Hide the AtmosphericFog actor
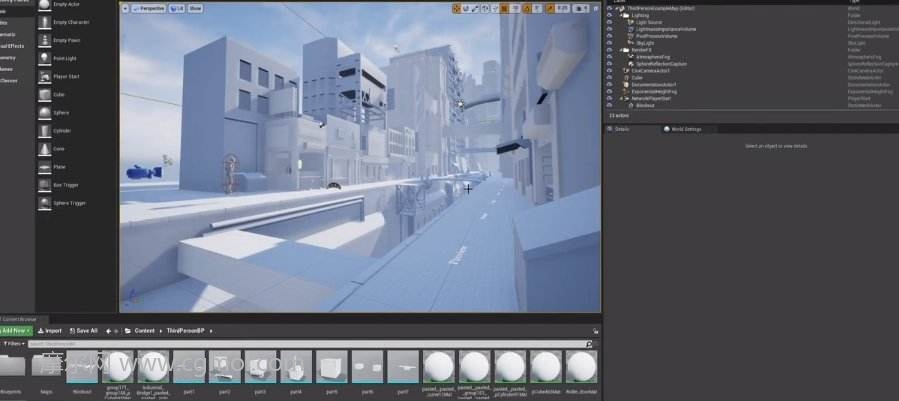Screen dimensions: 899x401 point(609,57)
